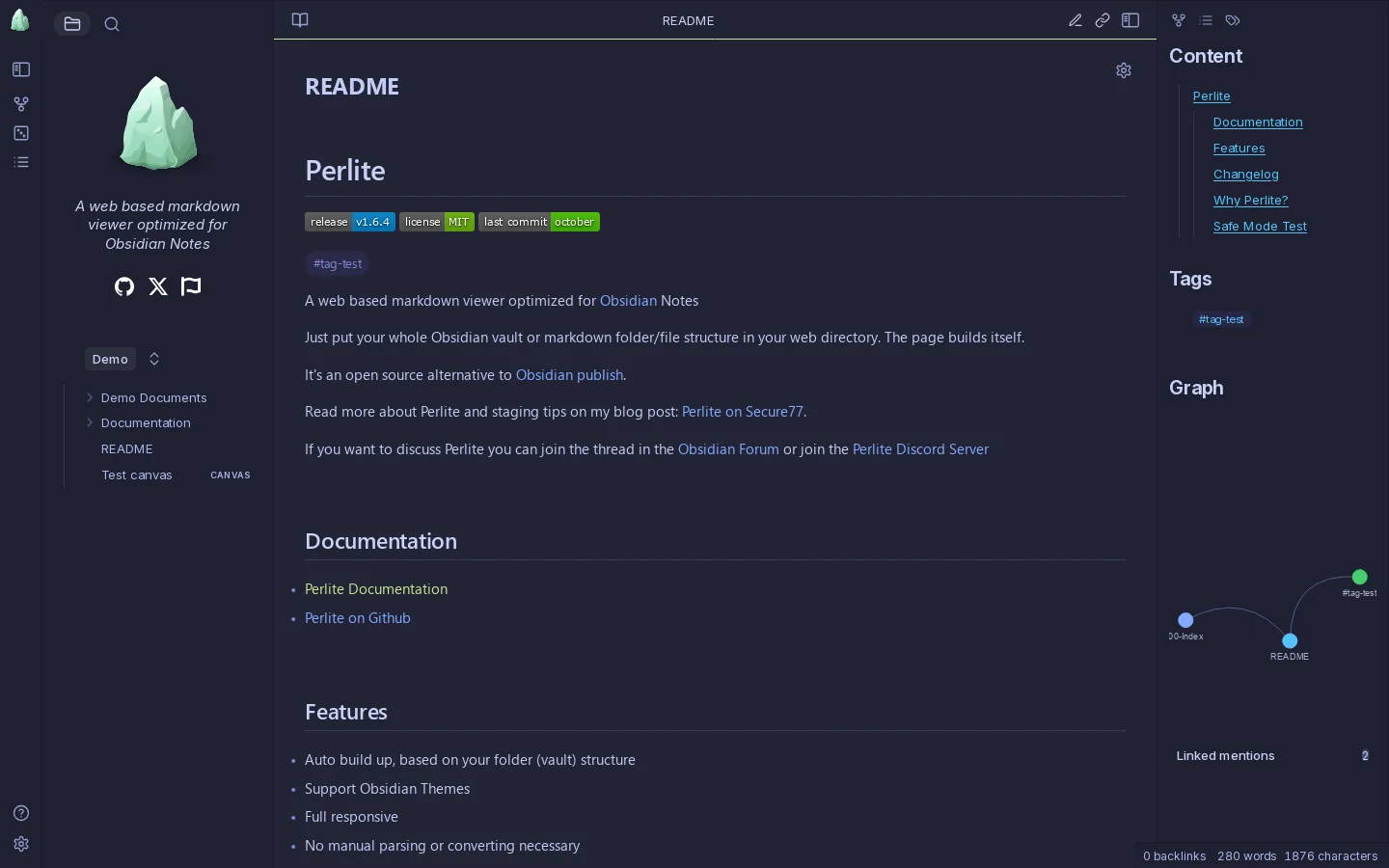Toggle right sidebar panel icon
Image resolution: width=1389 pixels, height=868 pixels.
point(1130,20)
